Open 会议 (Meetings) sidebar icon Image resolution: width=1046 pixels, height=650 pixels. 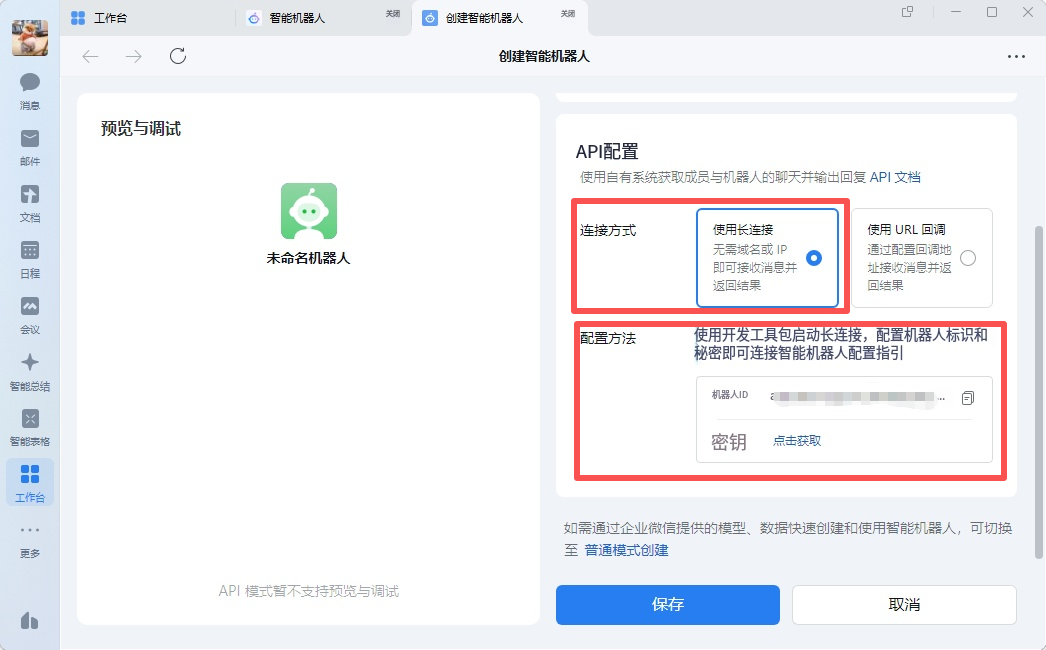[30, 314]
